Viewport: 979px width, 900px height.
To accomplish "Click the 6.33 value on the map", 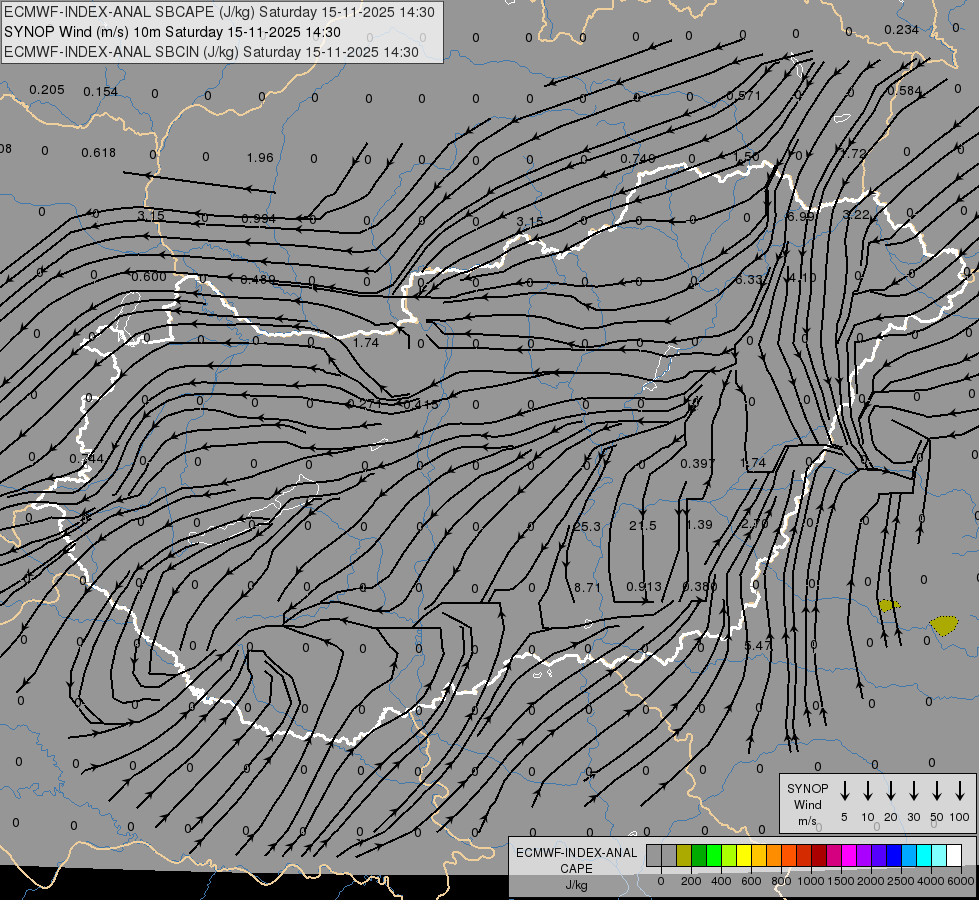I will point(749,279).
